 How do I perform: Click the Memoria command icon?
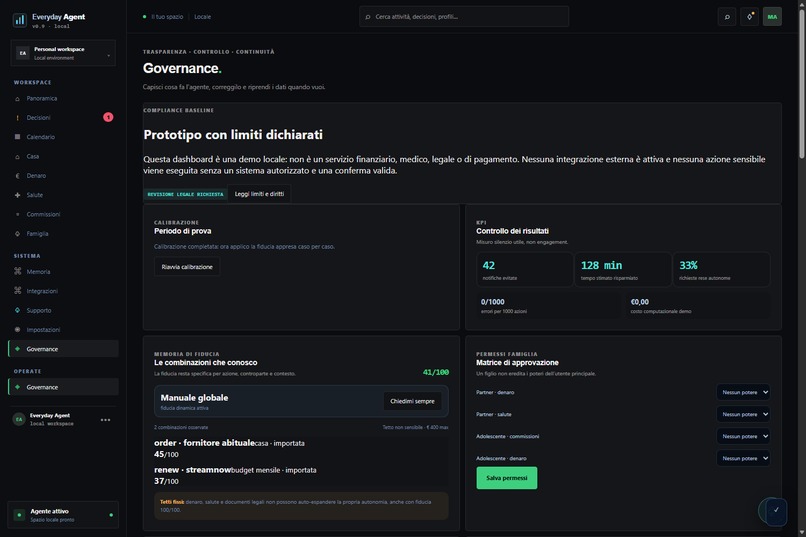click(x=17, y=271)
